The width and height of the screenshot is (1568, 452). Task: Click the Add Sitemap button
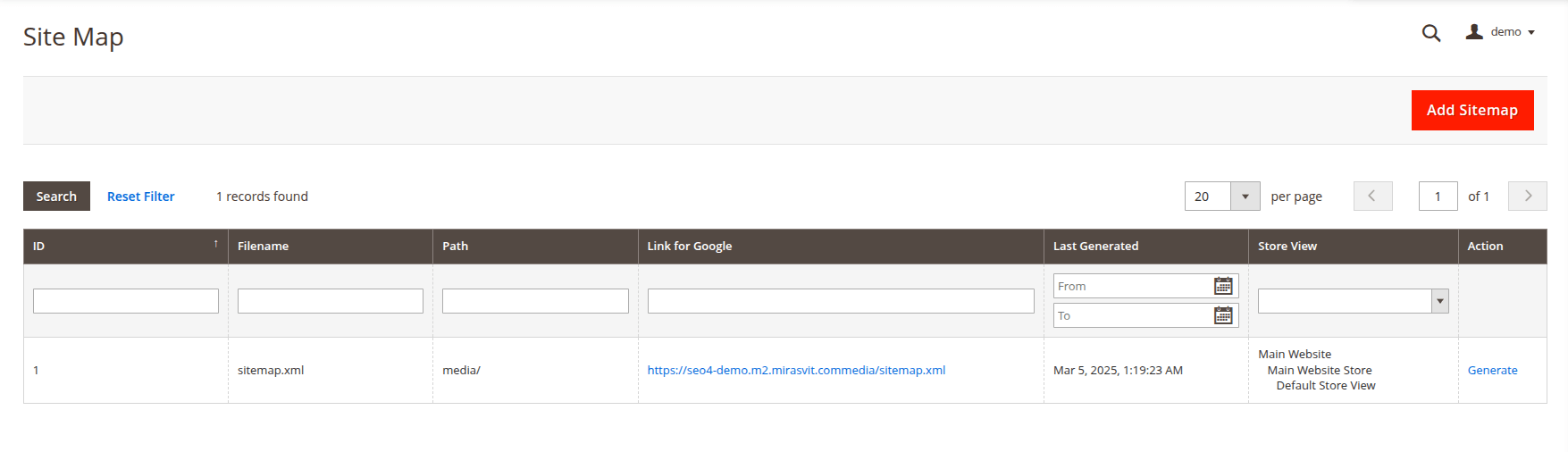click(1472, 110)
